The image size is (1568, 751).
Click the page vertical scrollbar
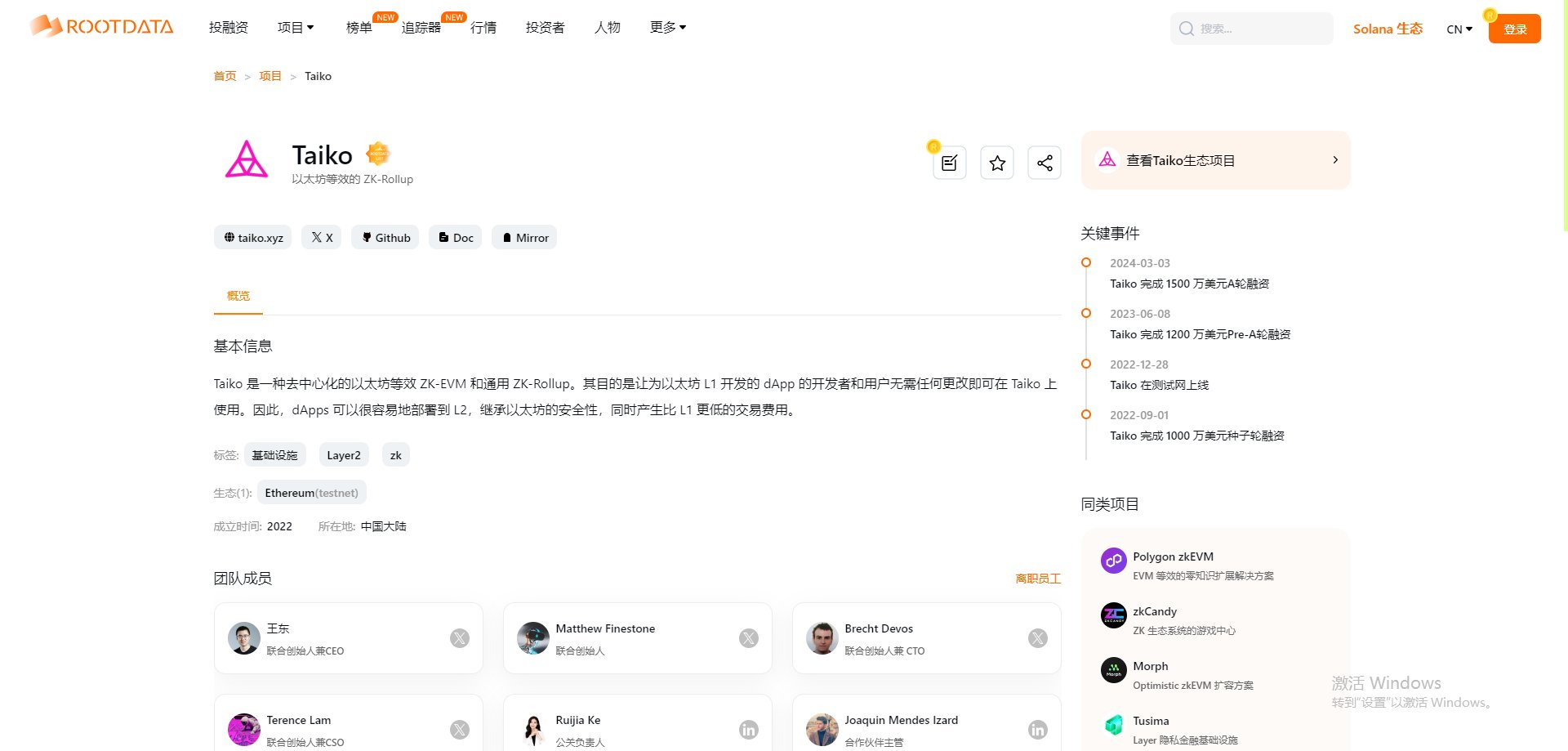[x=1565, y=114]
